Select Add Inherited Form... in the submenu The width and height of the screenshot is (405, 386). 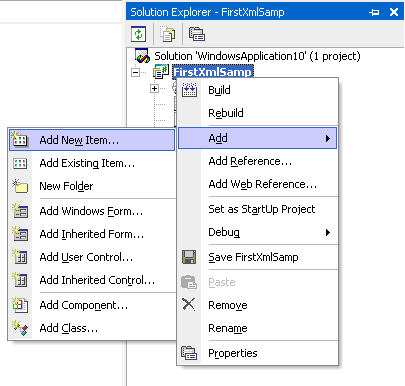(92, 234)
